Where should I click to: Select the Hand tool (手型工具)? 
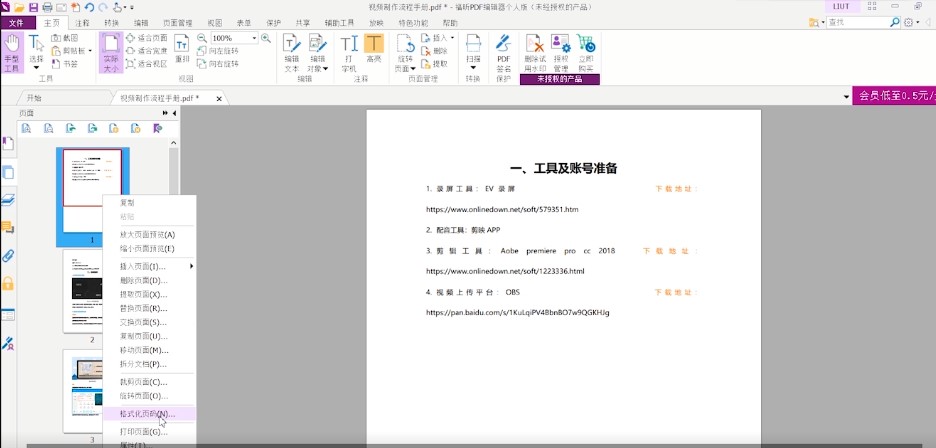pyautogui.click(x=12, y=53)
